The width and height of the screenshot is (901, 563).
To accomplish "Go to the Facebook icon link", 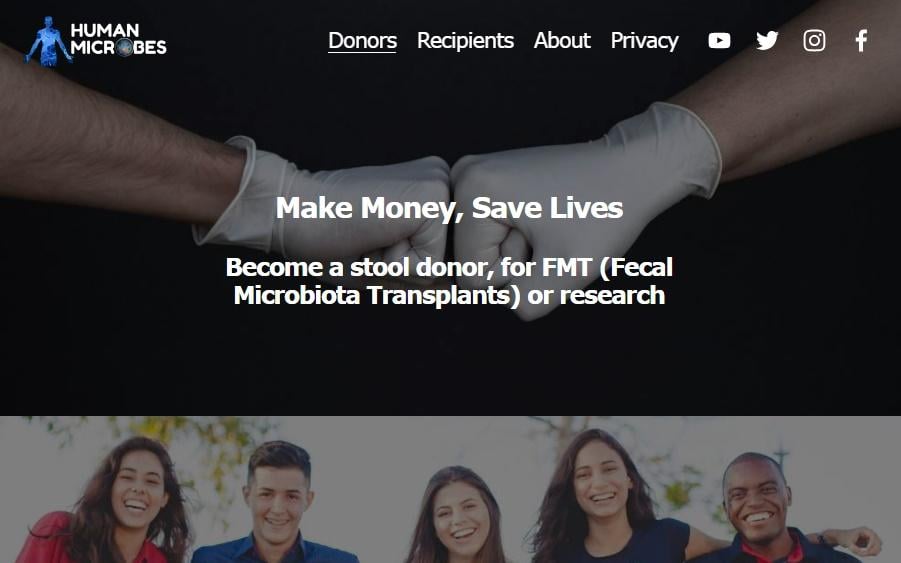I will pyautogui.click(x=861, y=41).
